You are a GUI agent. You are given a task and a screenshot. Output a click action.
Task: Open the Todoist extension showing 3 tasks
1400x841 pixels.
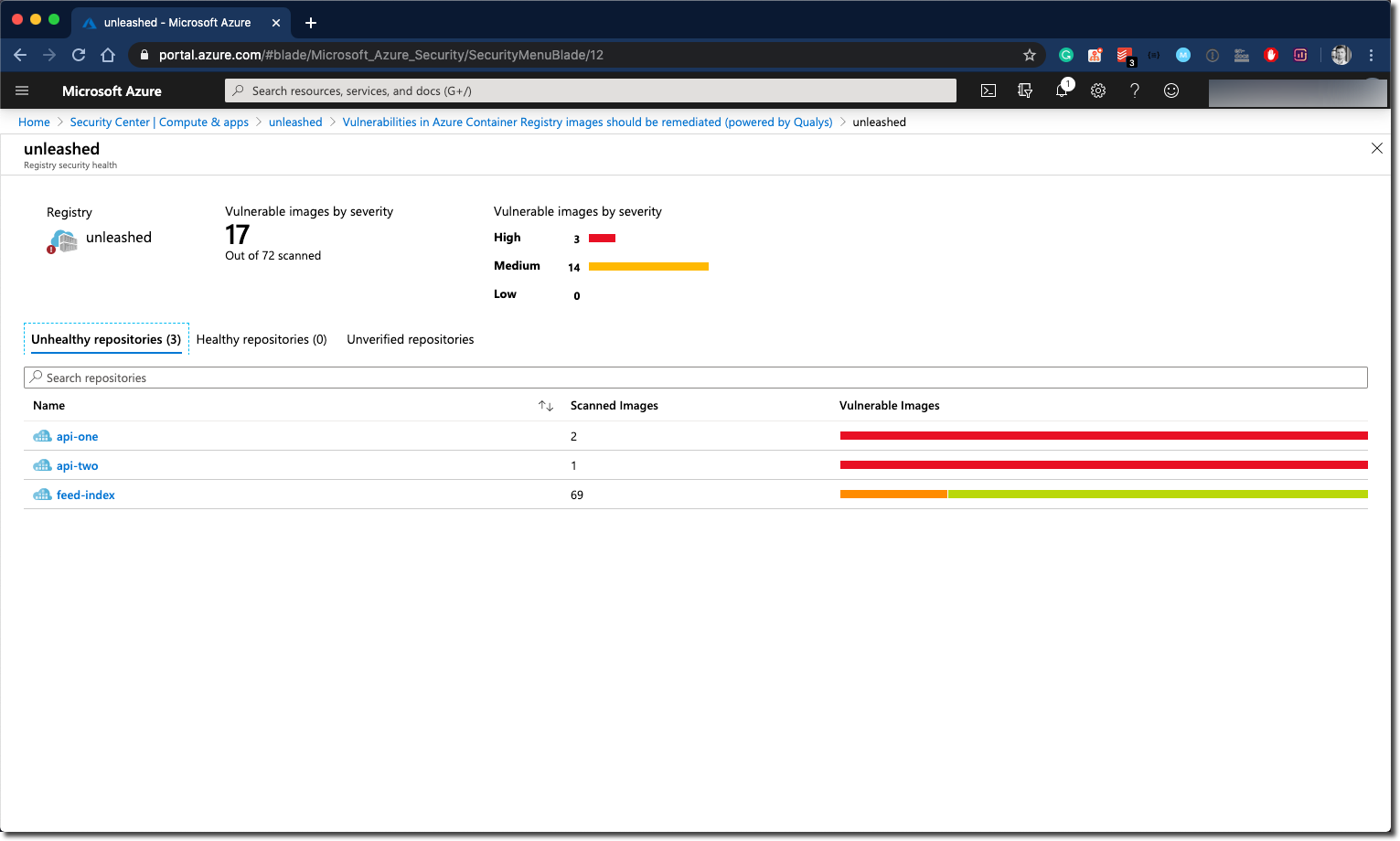coord(1124,55)
